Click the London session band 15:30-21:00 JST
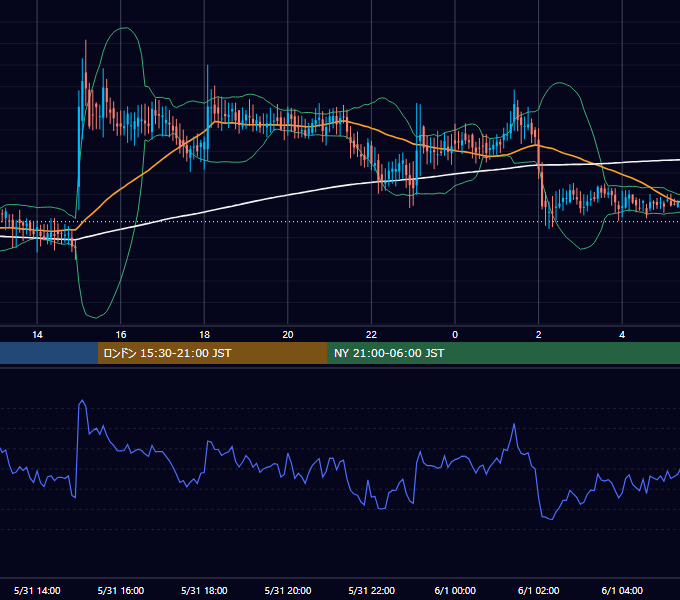680x600 pixels. (212, 353)
